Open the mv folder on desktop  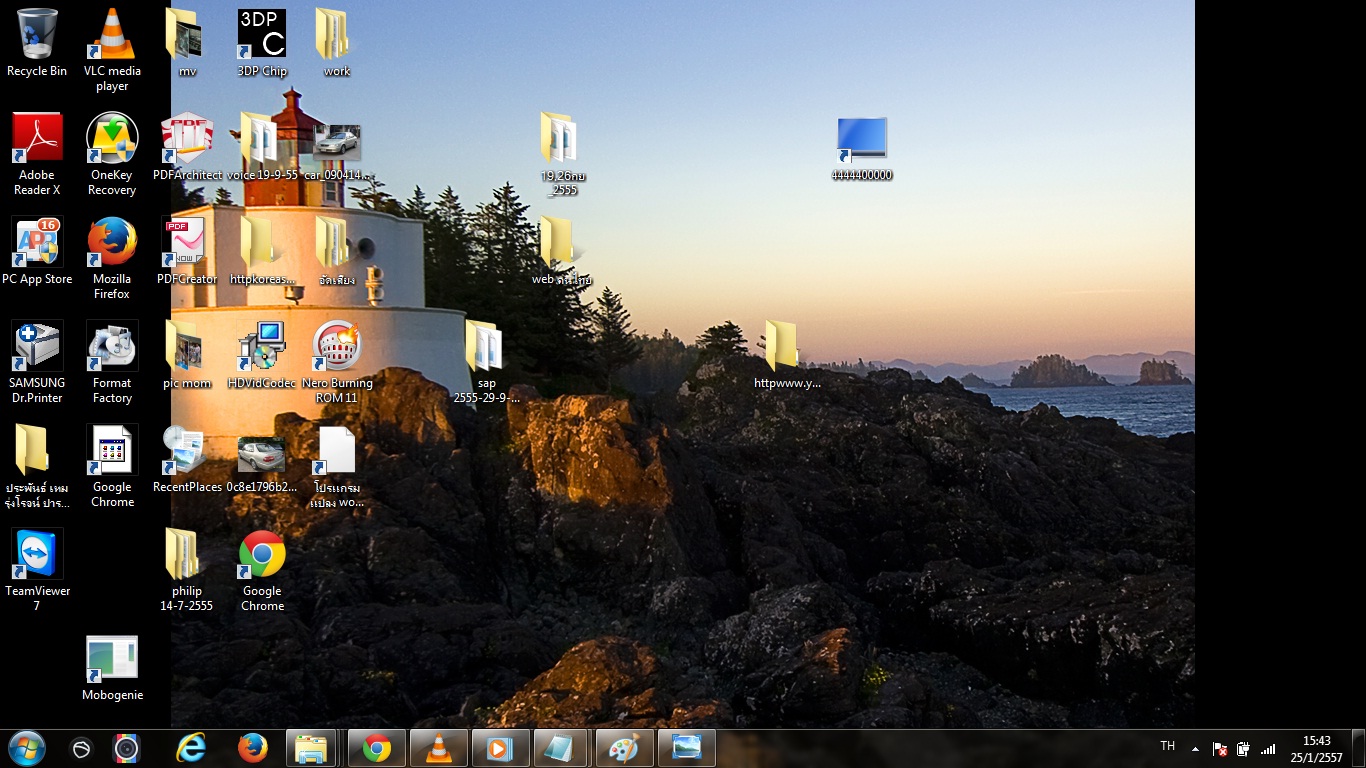(187, 43)
